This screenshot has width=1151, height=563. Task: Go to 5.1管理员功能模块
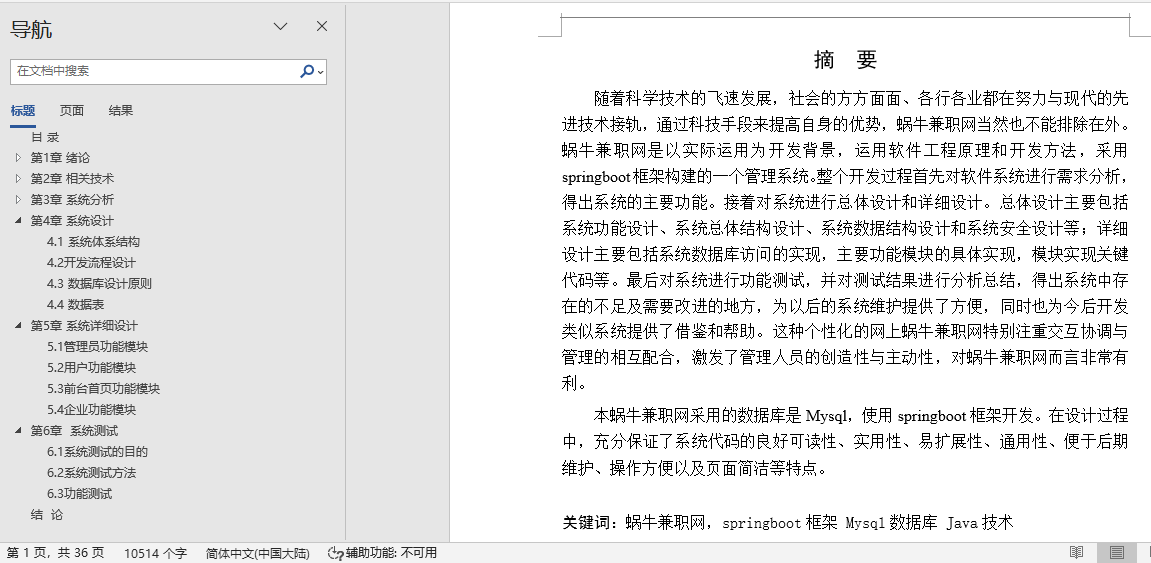(x=98, y=346)
